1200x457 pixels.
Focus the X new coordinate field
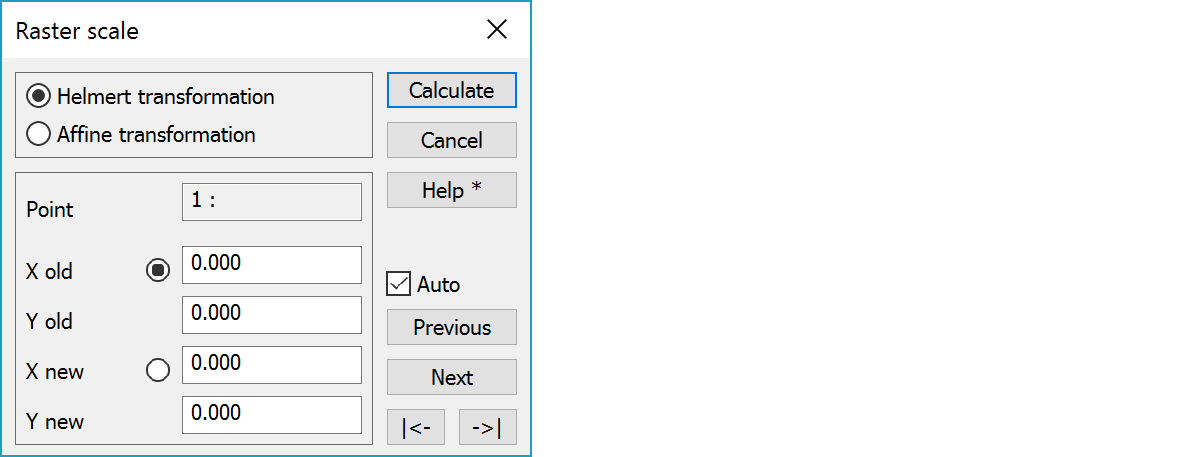[272, 365]
